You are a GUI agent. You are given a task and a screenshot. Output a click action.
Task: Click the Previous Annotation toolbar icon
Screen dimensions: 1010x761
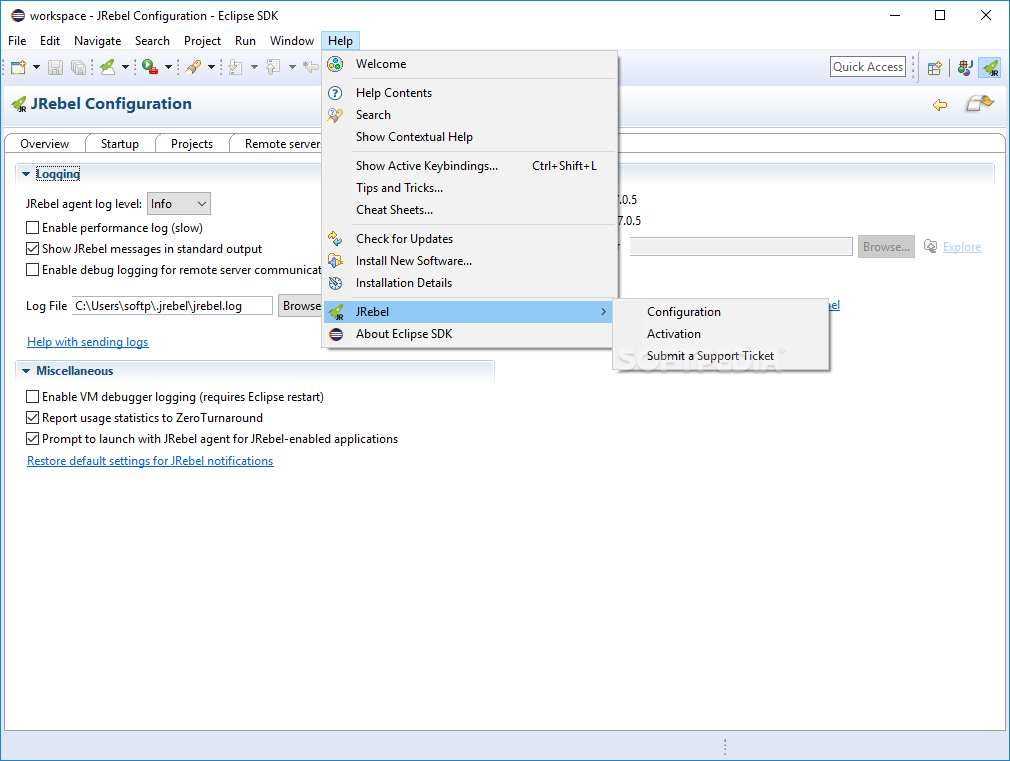(x=274, y=67)
